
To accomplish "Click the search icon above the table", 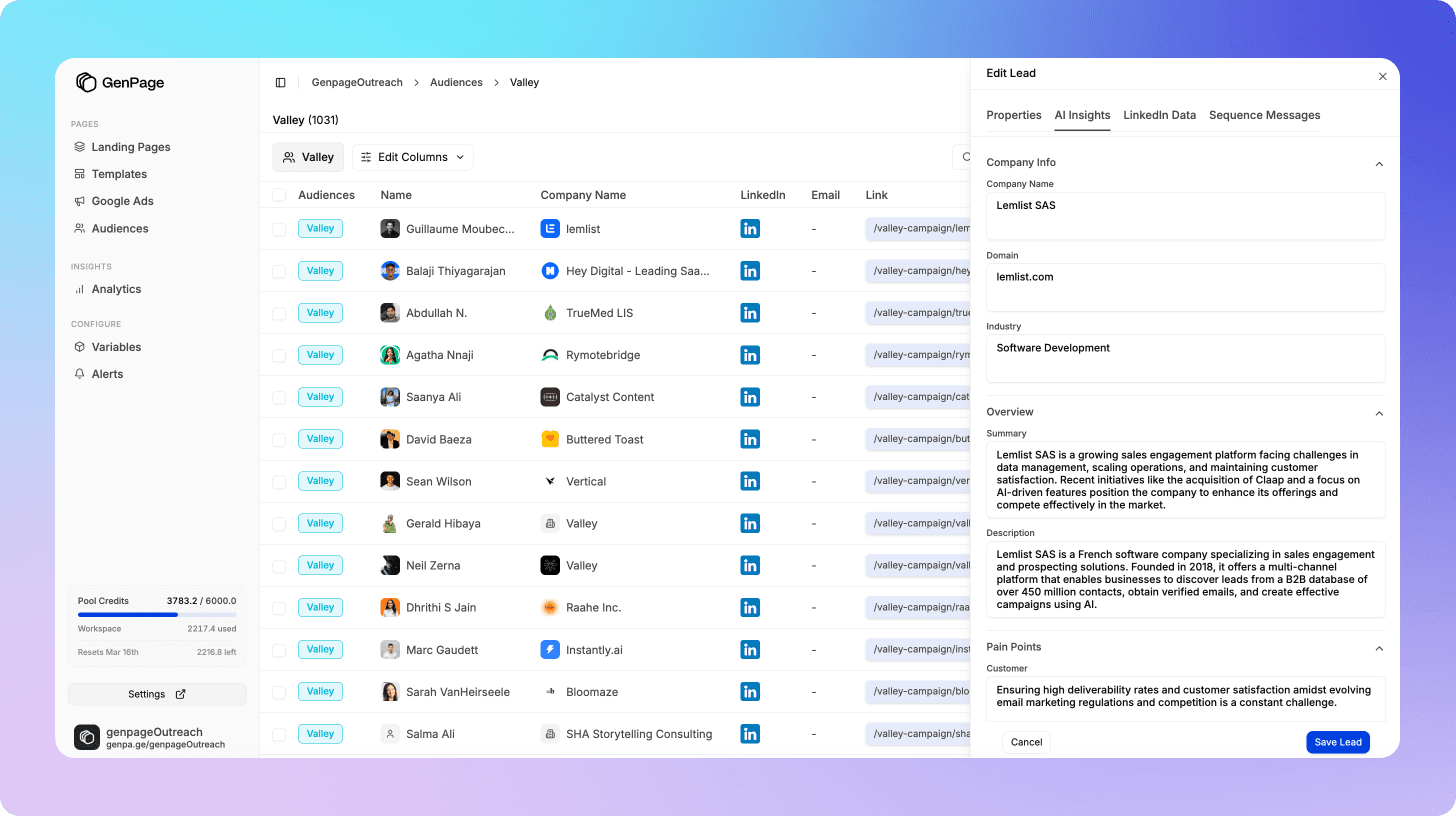I will (966, 157).
